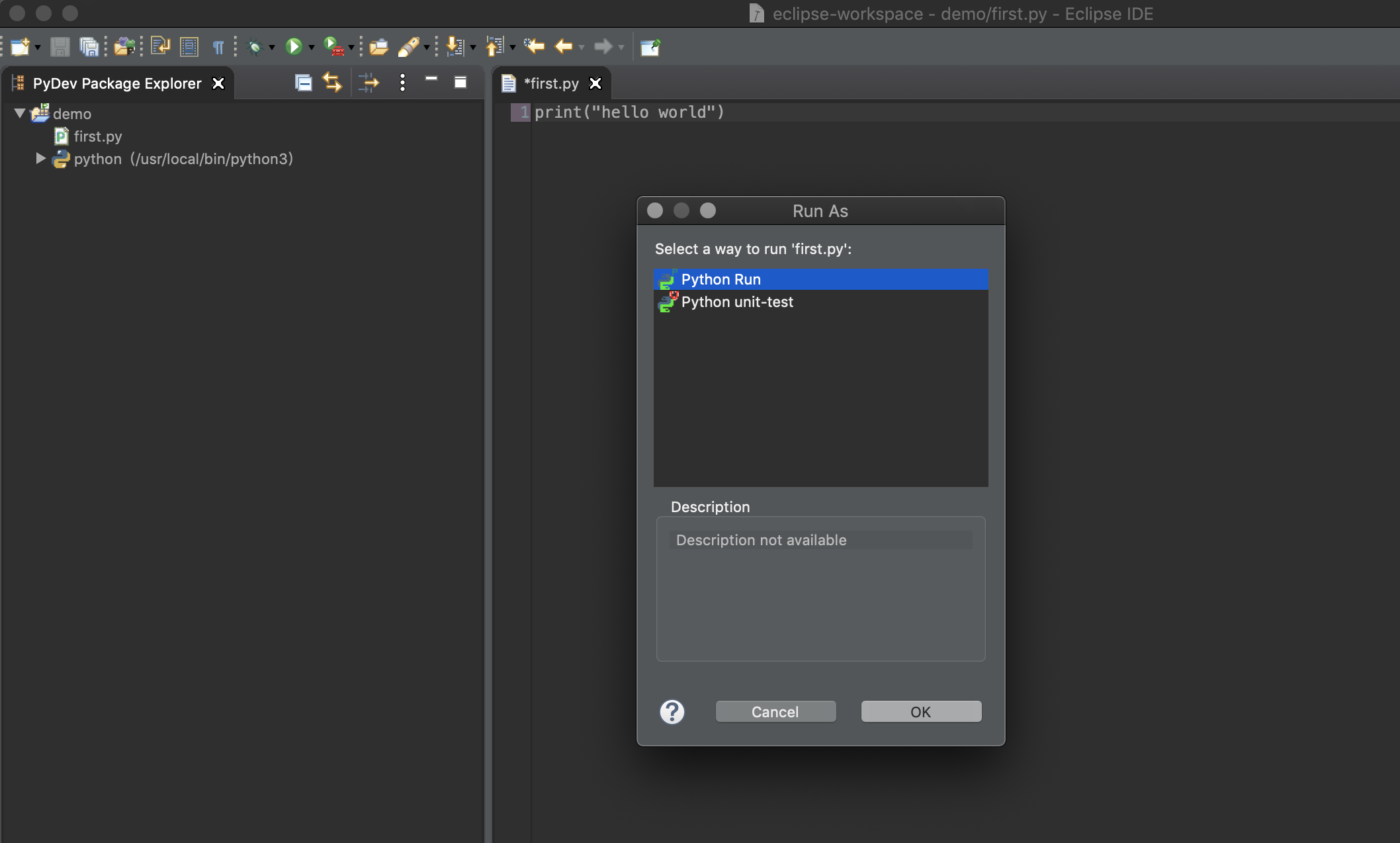
Task: Click the green Run toolbar button
Action: (293, 46)
